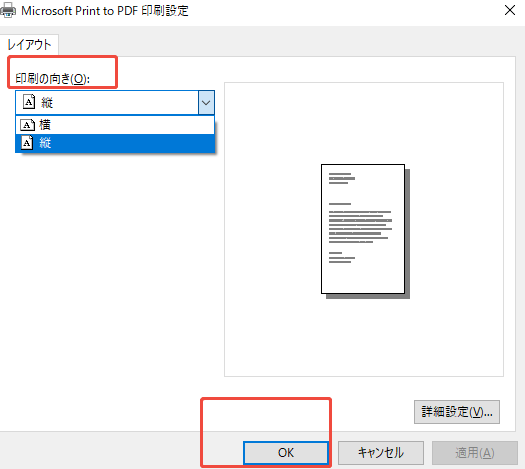This screenshot has height=469, width=525.
Task: Click the body text lines in page preview
Action: pos(360,227)
